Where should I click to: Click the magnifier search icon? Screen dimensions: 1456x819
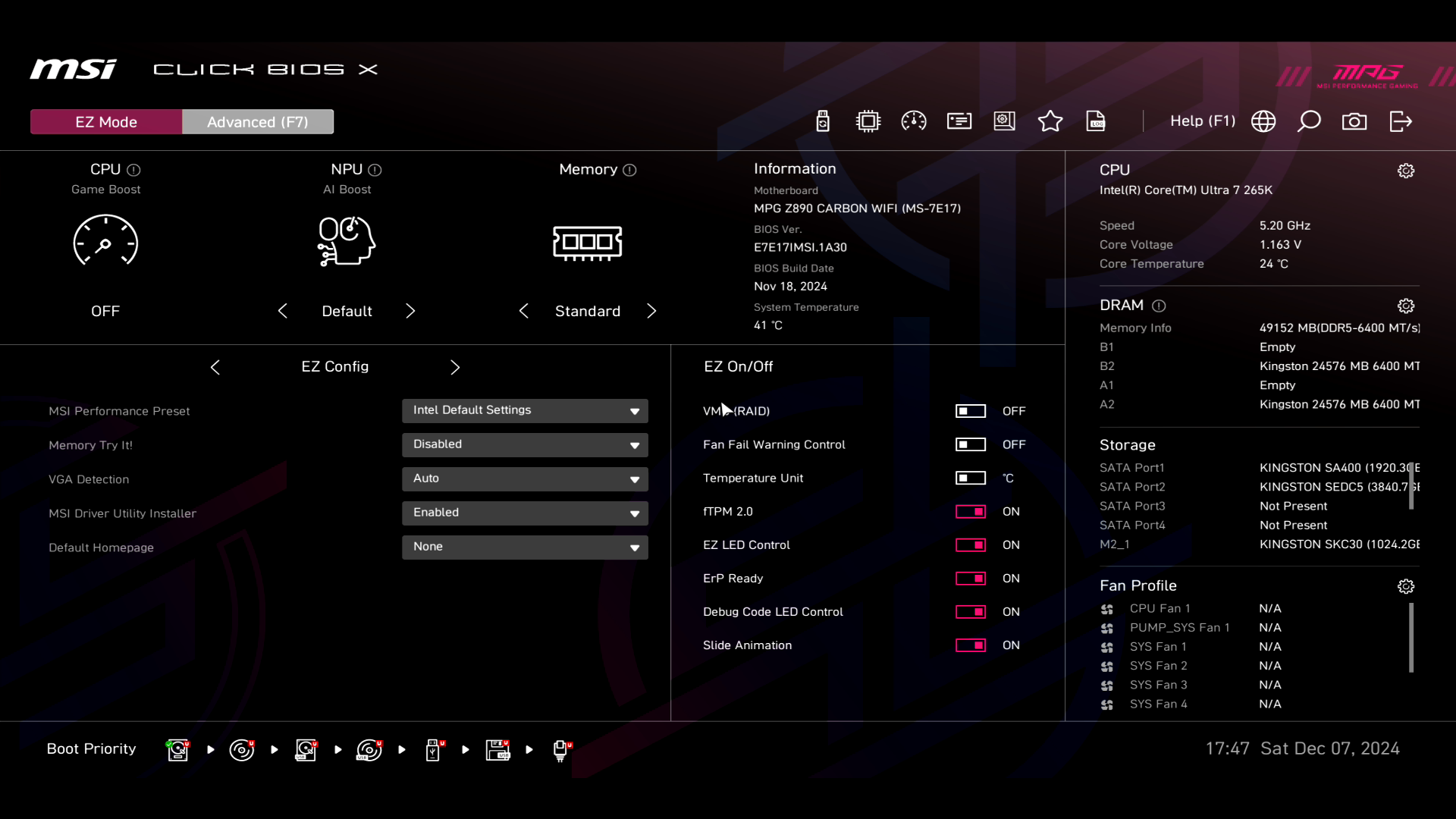pos(1309,121)
